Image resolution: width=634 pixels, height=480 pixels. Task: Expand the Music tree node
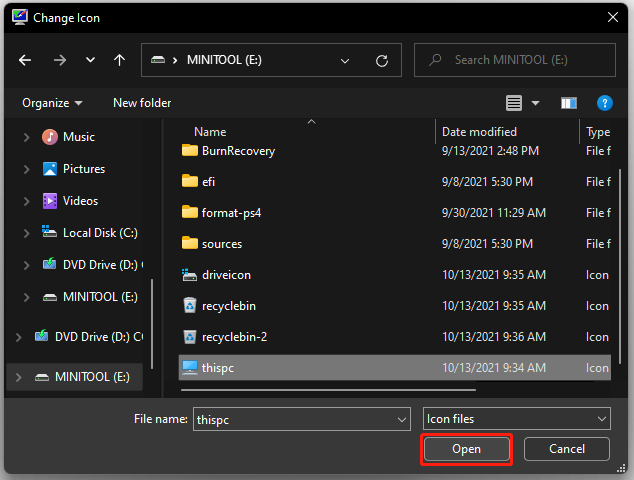click(26, 137)
